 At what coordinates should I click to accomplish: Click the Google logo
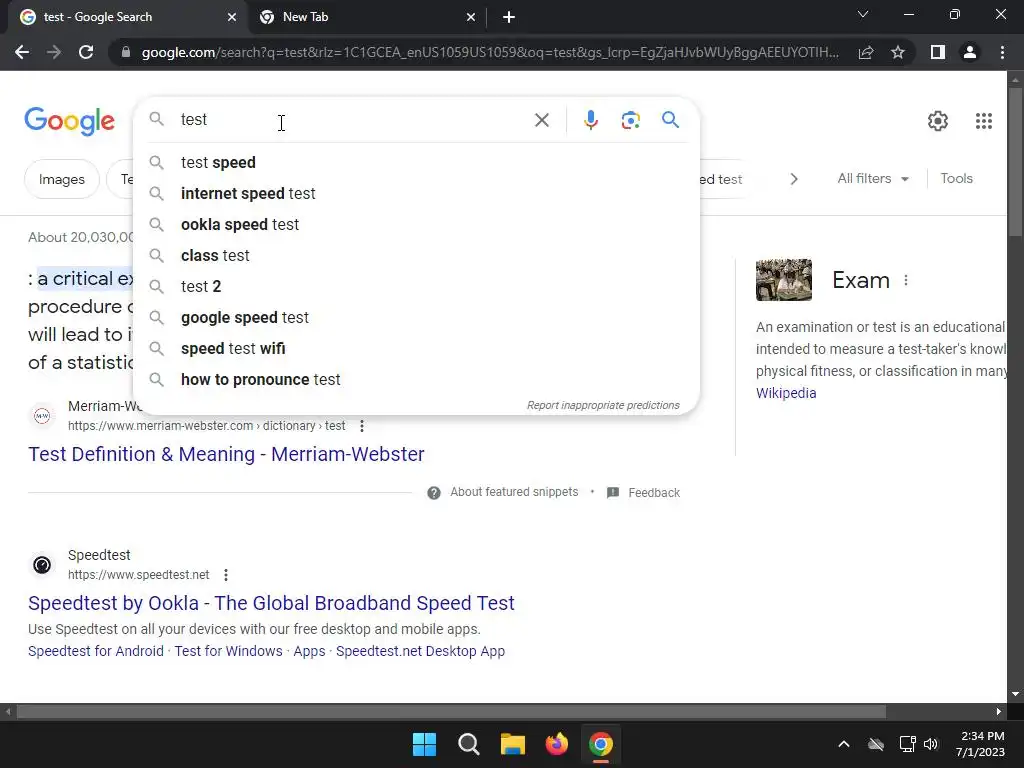(x=70, y=121)
